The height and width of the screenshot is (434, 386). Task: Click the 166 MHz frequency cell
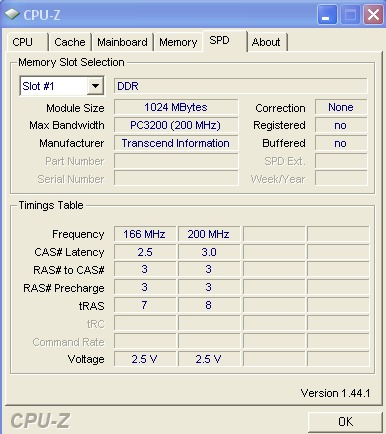[145, 234]
